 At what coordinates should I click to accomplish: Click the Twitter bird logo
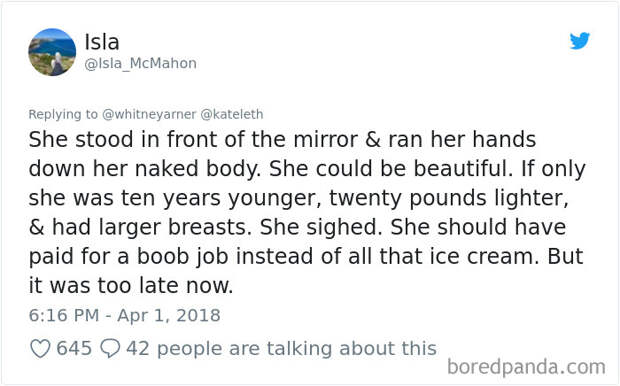pos(580,41)
